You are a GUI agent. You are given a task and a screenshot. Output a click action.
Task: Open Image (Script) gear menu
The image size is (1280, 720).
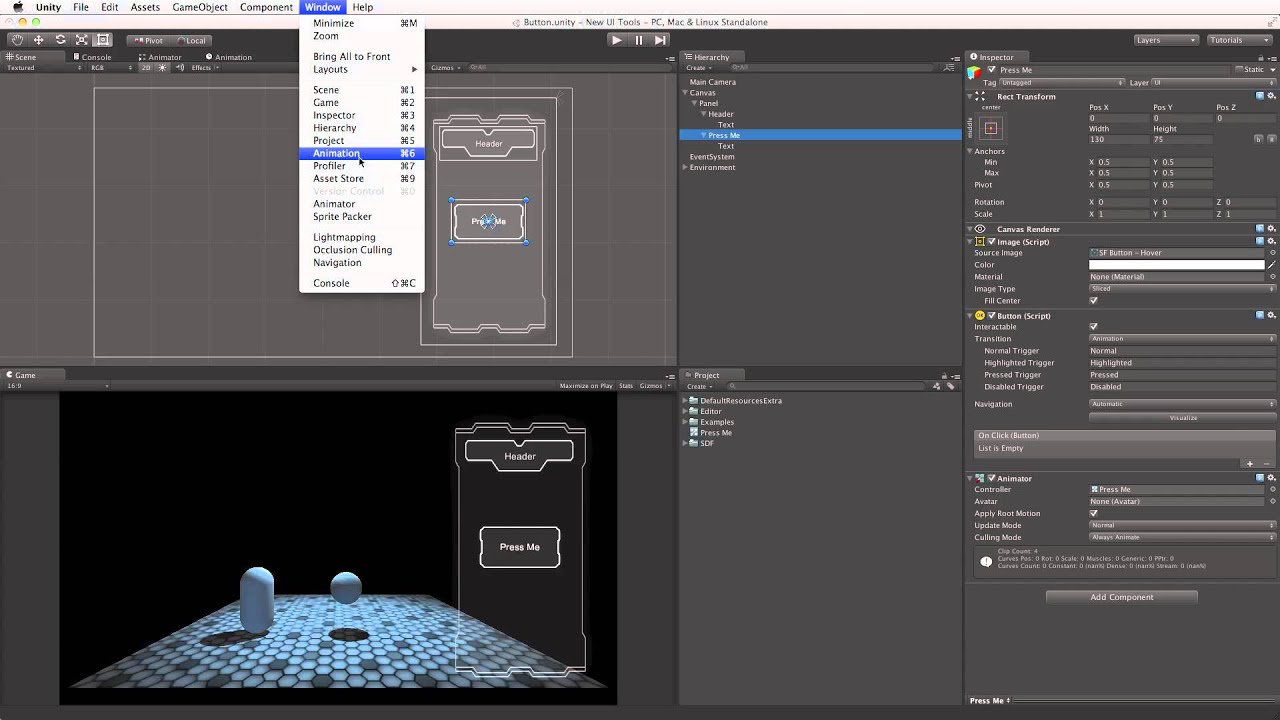coord(1272,241)
